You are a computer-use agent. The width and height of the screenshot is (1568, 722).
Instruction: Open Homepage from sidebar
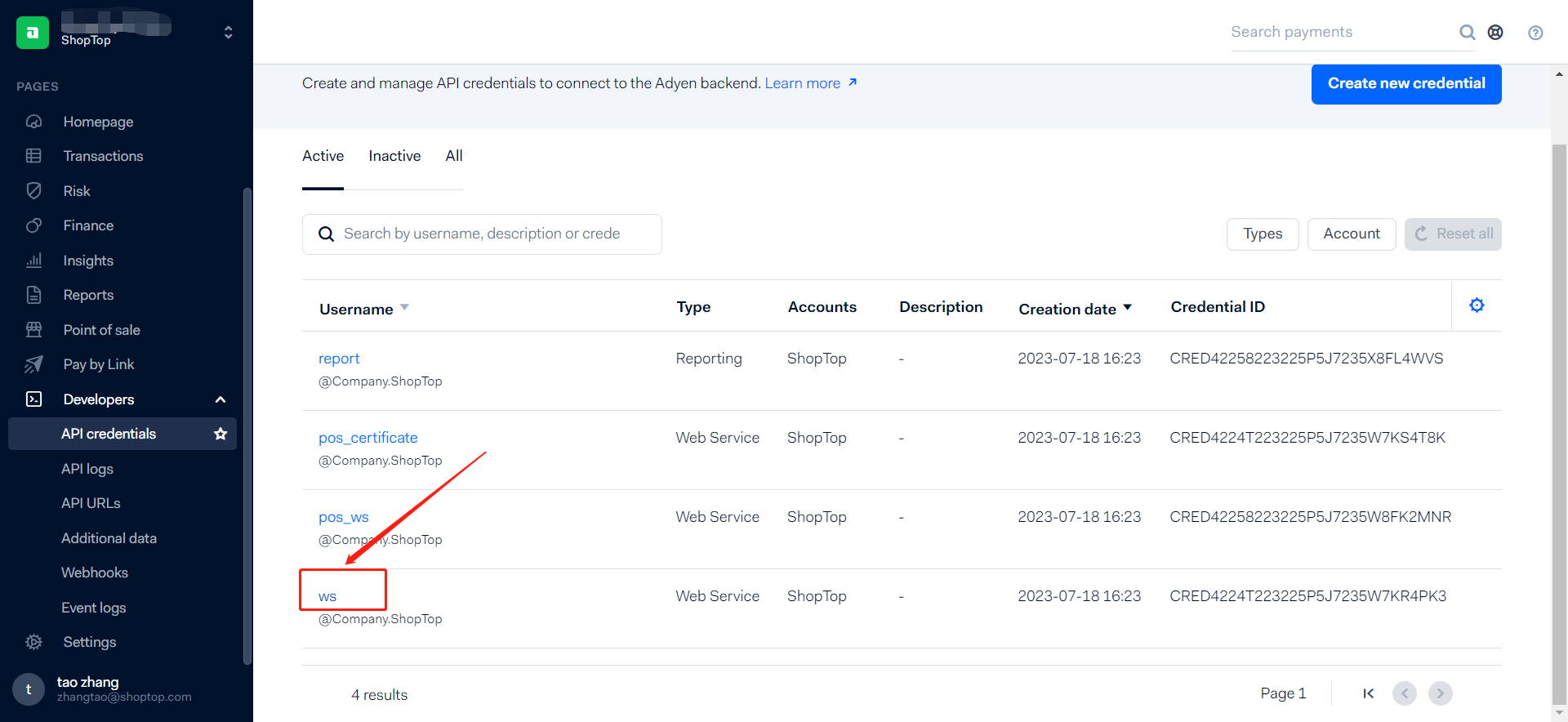pyautogui.click(x=98, y=122)
